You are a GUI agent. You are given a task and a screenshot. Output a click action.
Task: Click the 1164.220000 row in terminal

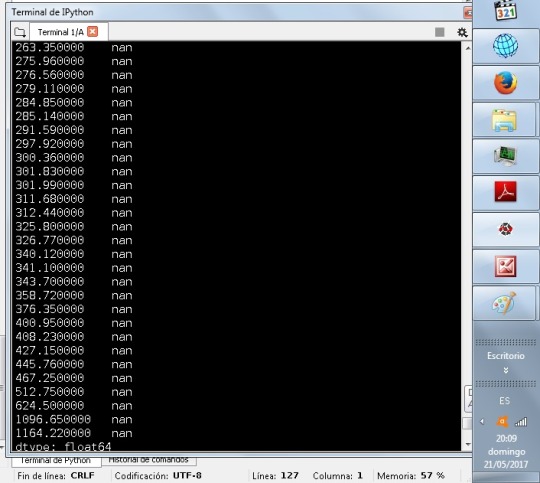pos(74,433)
